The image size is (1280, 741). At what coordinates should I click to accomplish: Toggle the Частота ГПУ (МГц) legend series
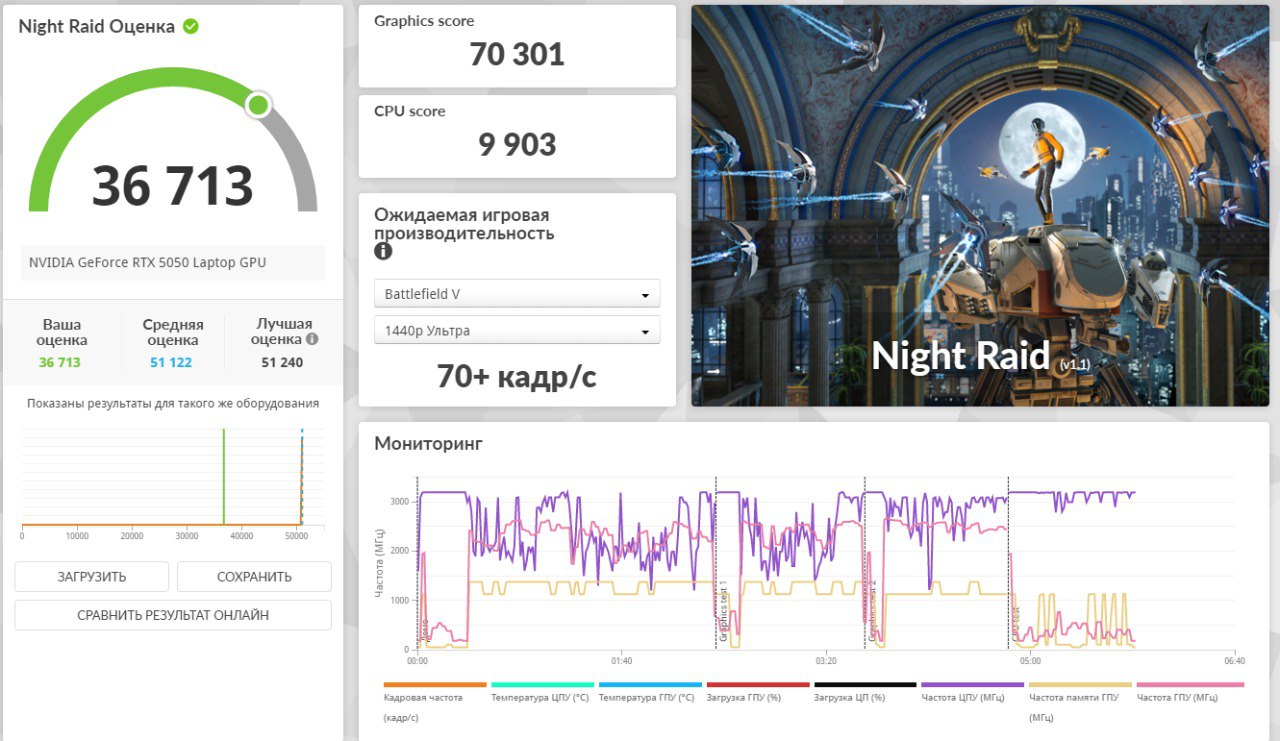(1188, 692)
